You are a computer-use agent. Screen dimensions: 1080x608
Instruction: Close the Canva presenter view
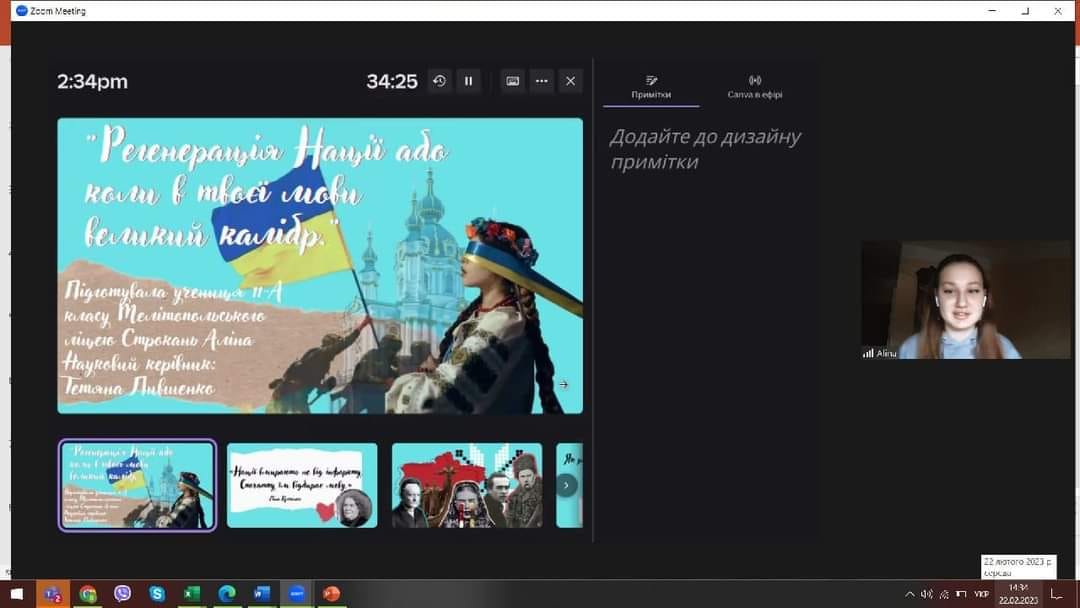(x=570, y=81)
